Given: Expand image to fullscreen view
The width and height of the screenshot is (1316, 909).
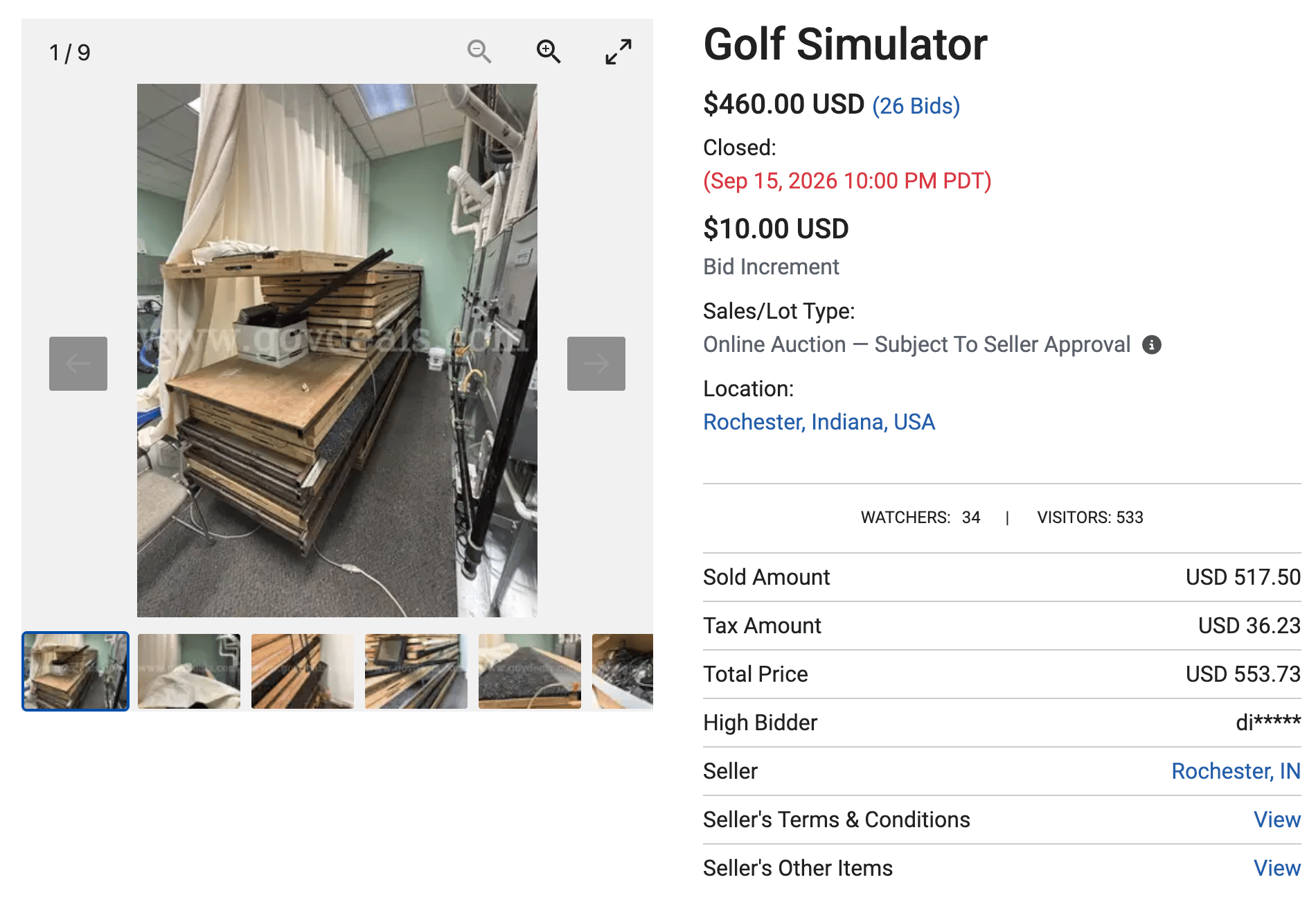Looking at the screenshot, I should click(x=619, y=52).
